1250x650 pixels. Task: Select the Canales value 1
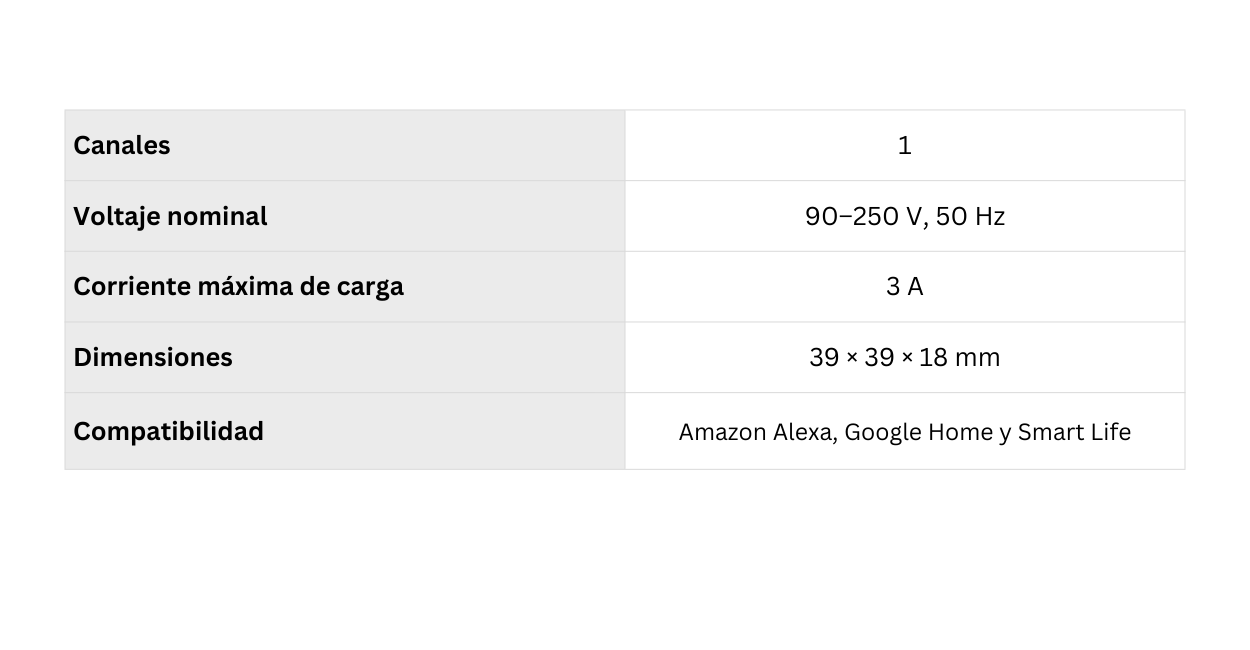(904, 146)
